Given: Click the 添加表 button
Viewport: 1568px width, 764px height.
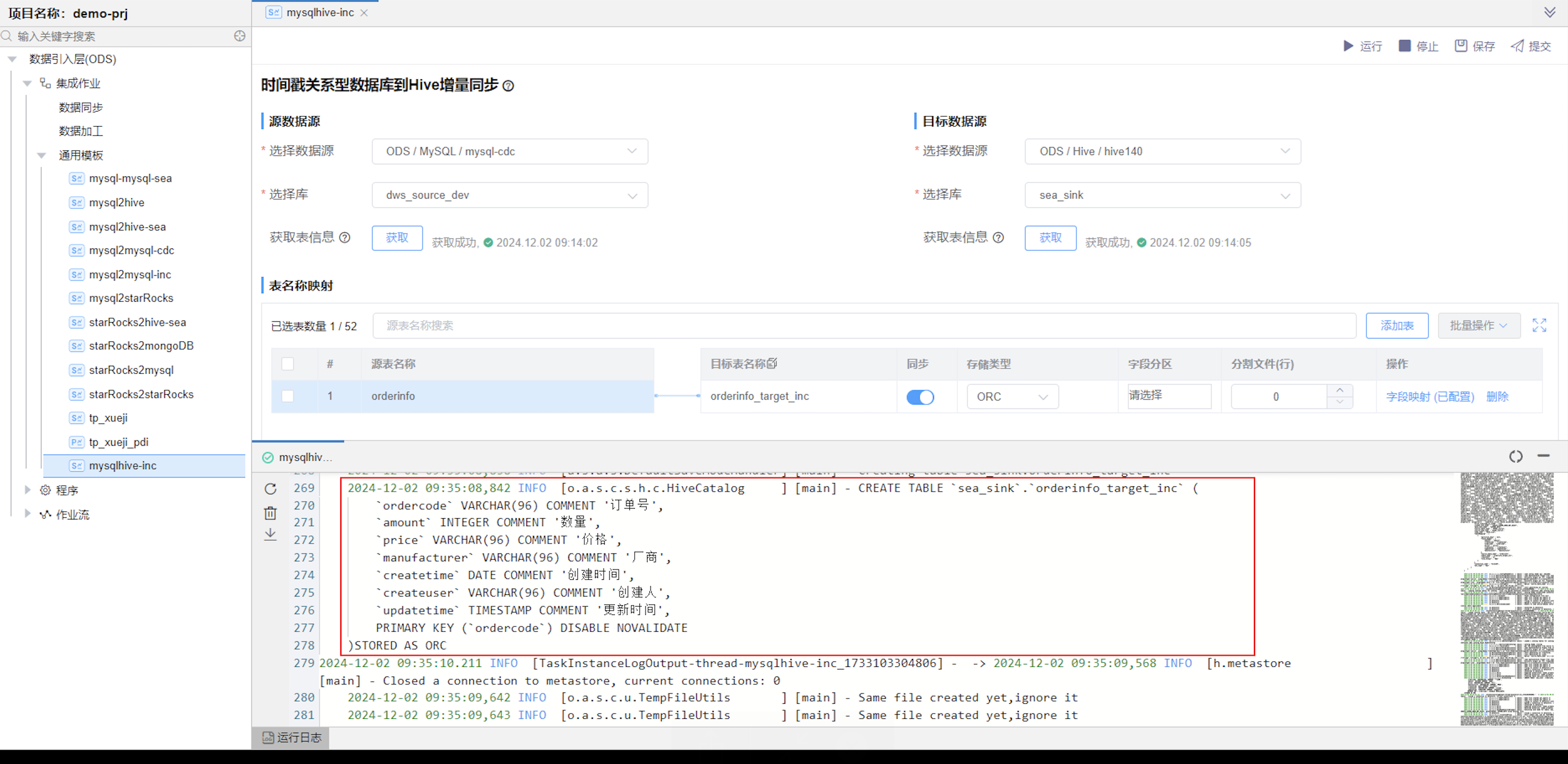Looking at the screenshot, I should pyautogui.click(x=1397, y=326).
